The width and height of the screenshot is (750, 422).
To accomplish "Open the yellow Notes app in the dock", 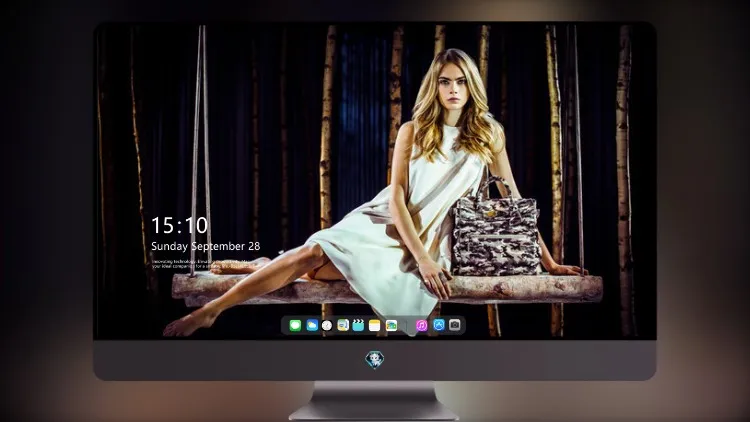I will click(375, 325).
